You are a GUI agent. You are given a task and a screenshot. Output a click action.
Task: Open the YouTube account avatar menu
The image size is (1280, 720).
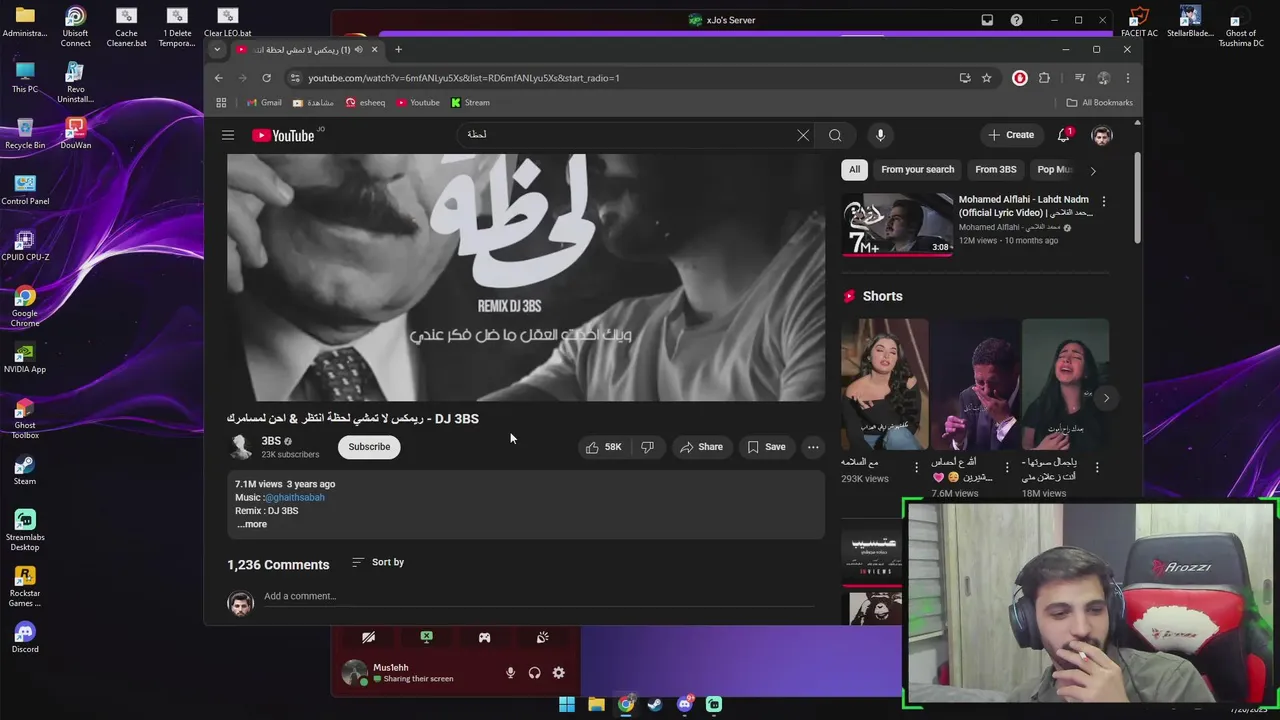click(x=1102, y=135)
